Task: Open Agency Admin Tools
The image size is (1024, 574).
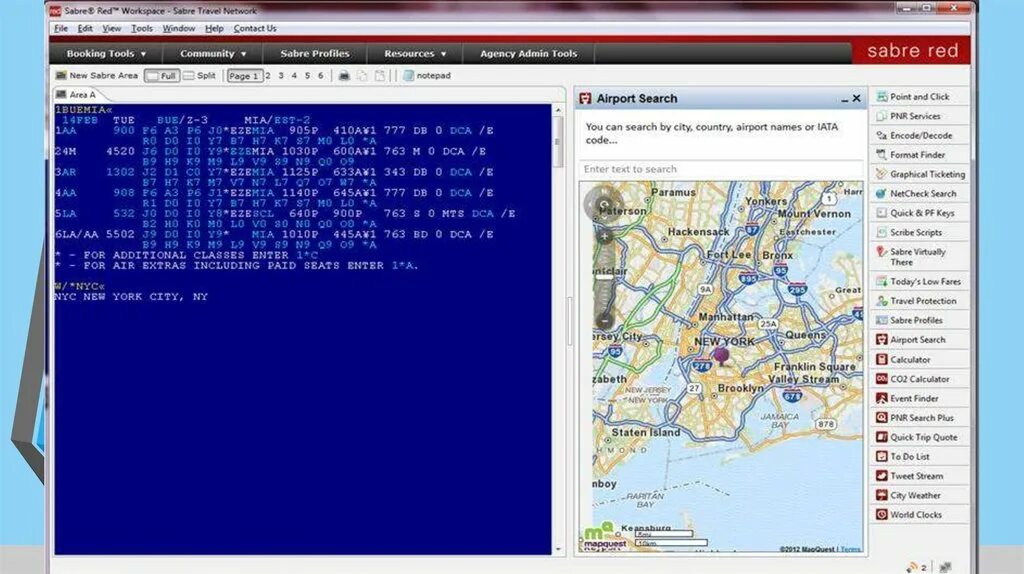Action: 528,54
